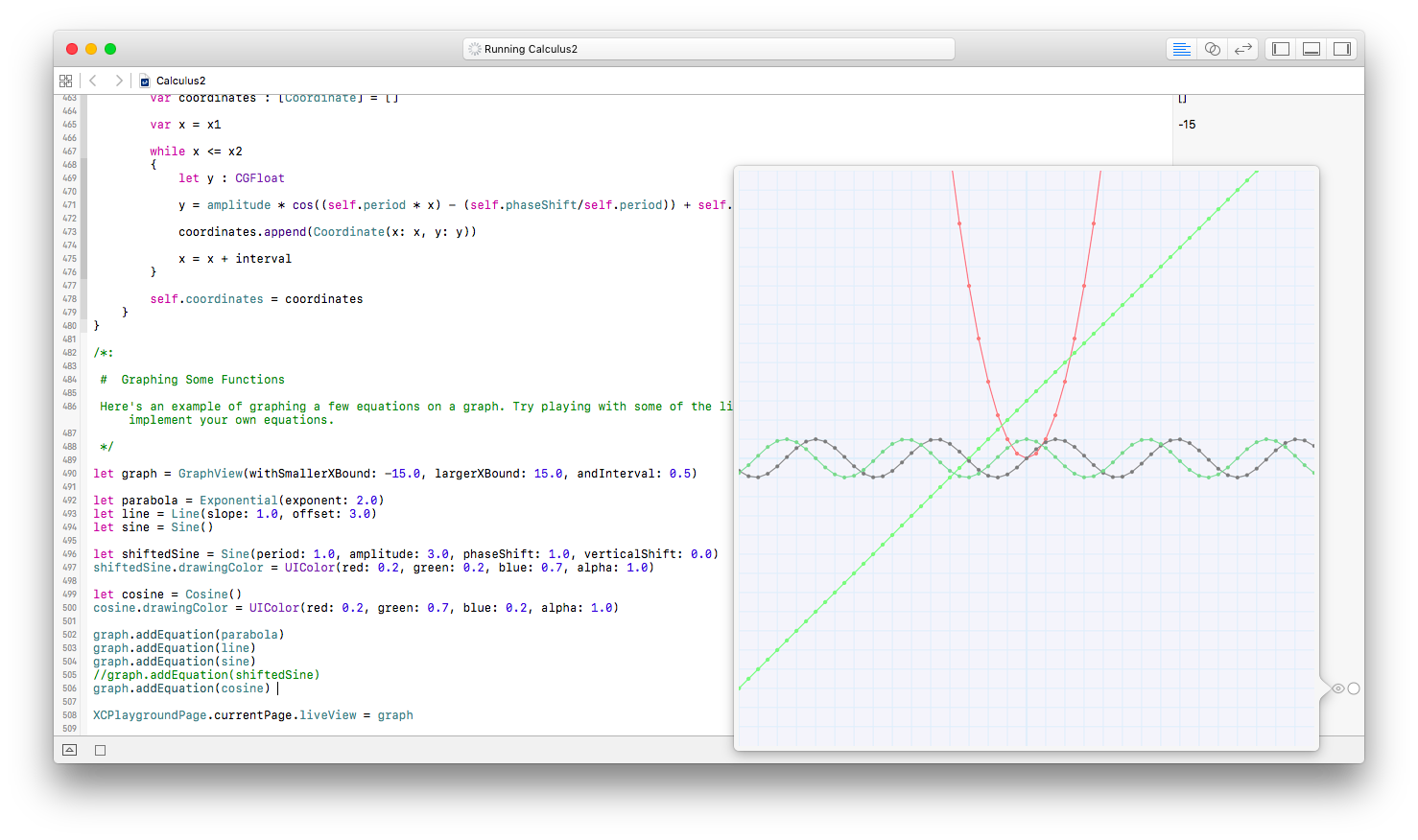Go forward in jump bar history
Viewport: 1418px width, 840px height.
tap(118, 81)
